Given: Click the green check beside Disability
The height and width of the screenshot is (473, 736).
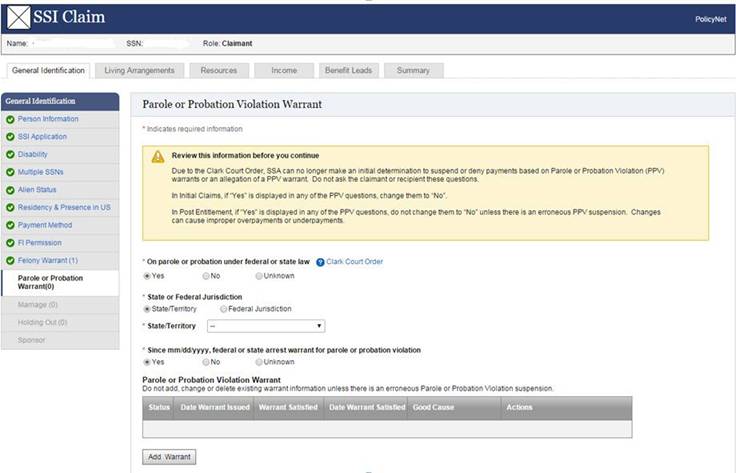Looking at the screenshot, I should click(10, 154).
